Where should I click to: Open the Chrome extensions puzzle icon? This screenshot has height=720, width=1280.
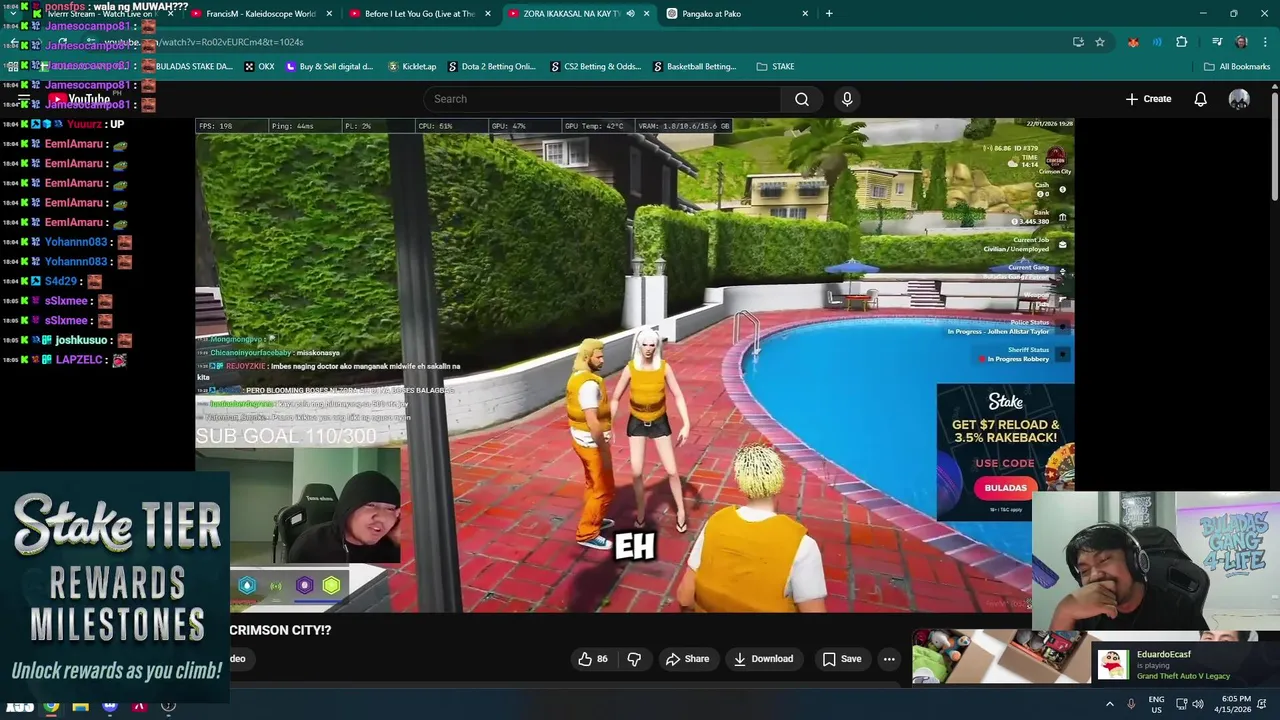pyautogui.click(x=1182, y=42)
